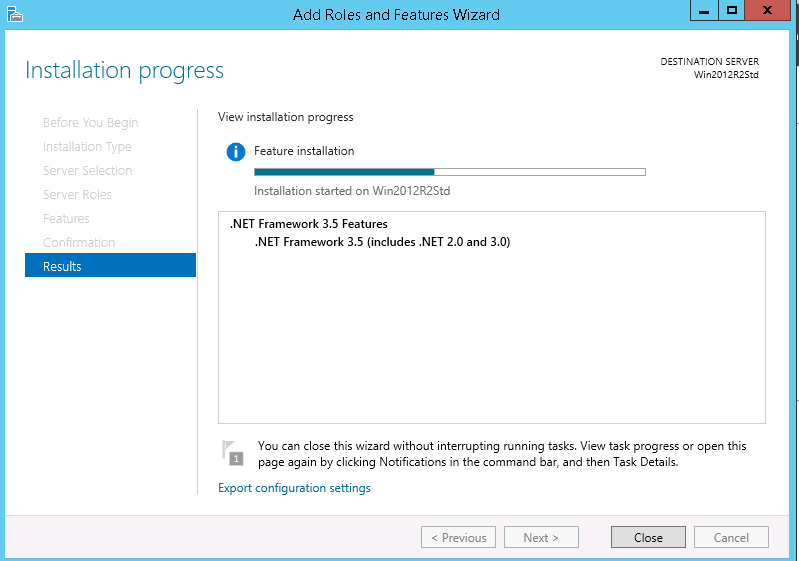
Task: Click the Previous button
Action: click(458, 537)
